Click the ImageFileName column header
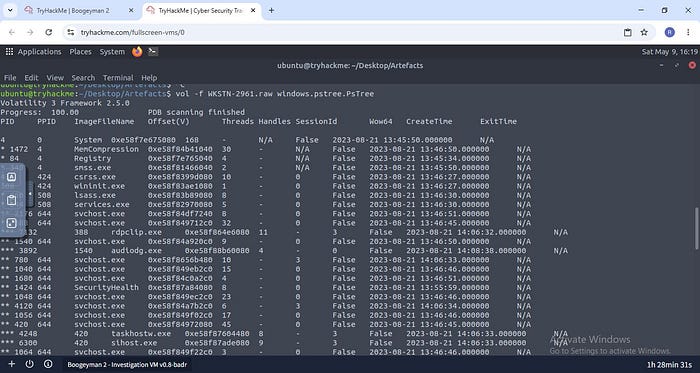Screen dimensions: 700x373 (x=104, y=121)
